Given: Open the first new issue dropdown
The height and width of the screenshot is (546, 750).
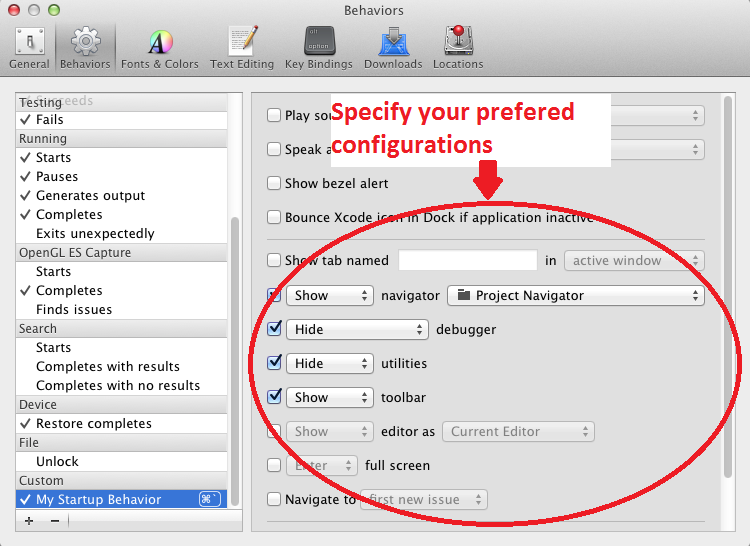Looking at the screenshot, I should click(424, 500).
